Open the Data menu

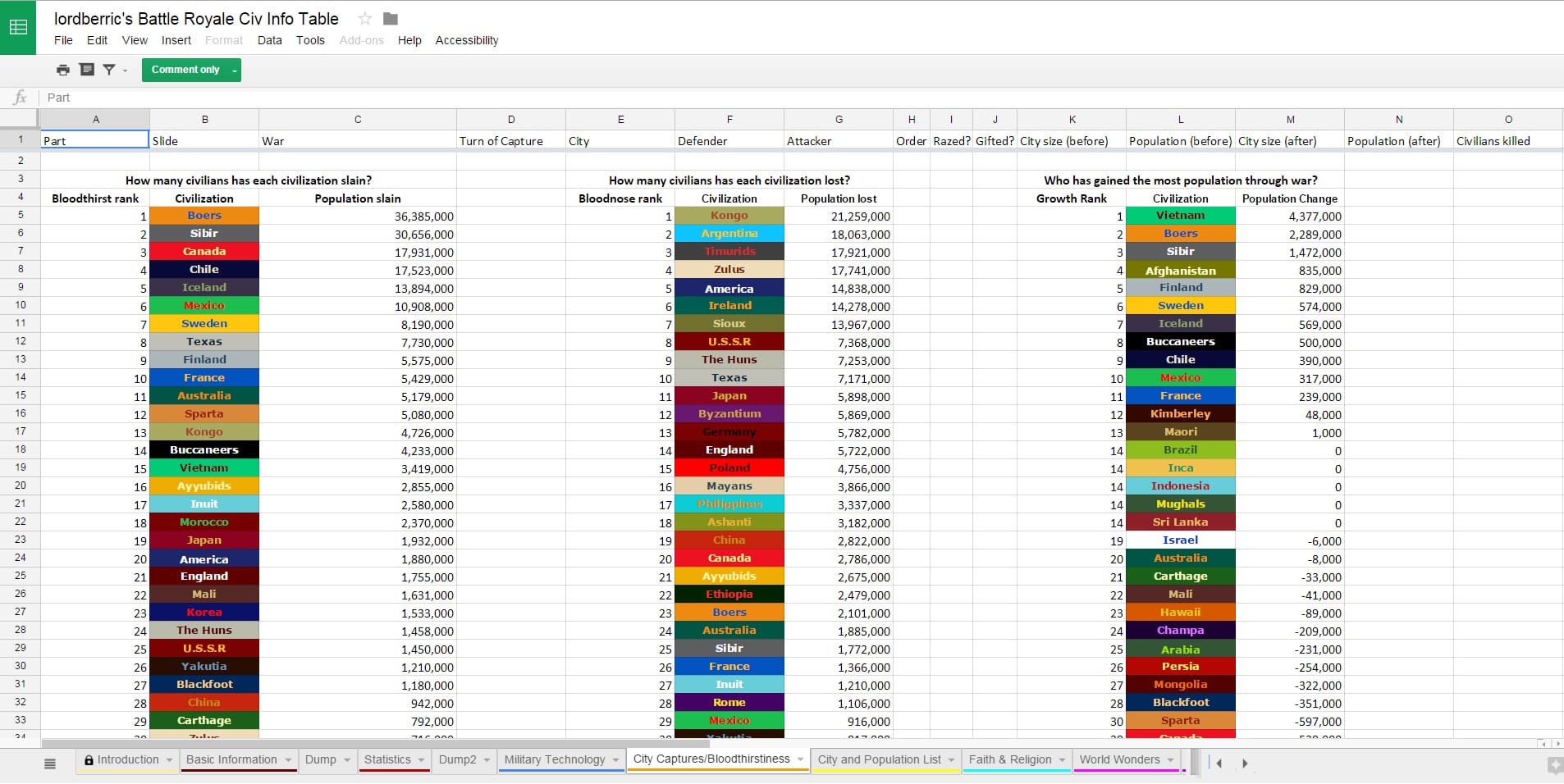pyautogui.click(x=269, y=40)
